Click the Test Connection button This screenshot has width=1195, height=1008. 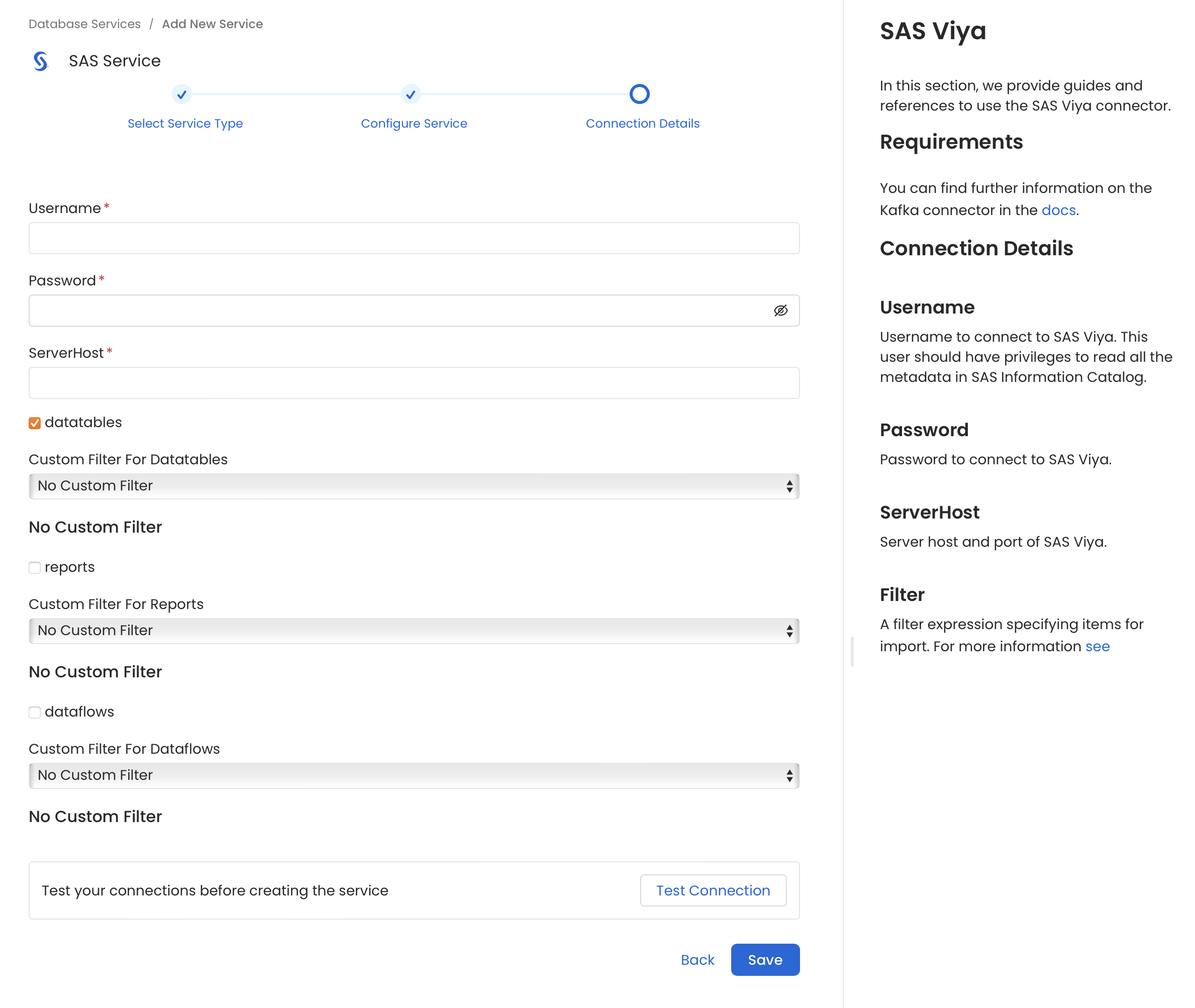[713, 890]
